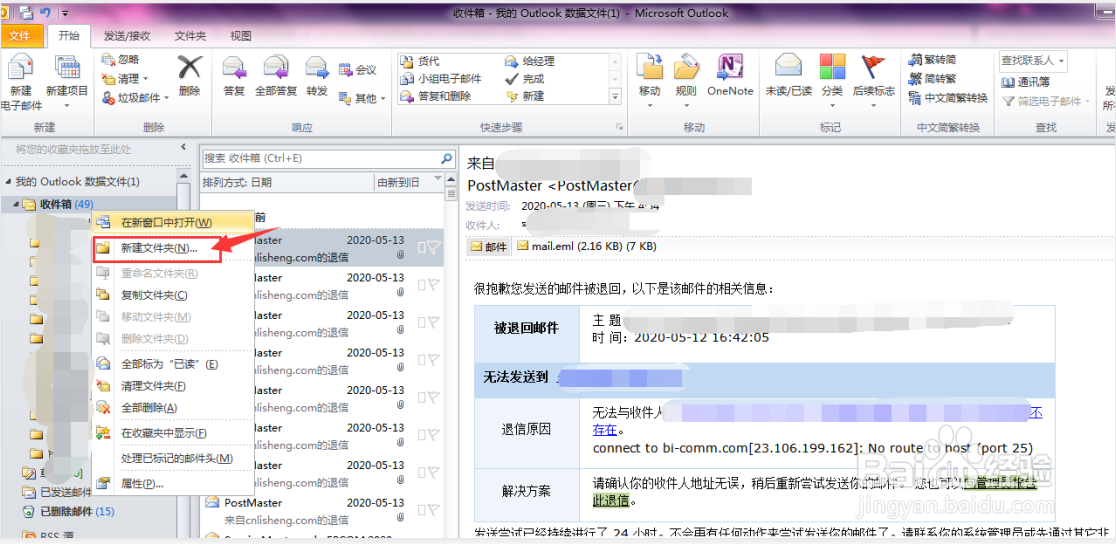Open Filter Email (筛选电子邮件) dropdown
The image size is (1116, 544).
click(x=1047, y=101)
